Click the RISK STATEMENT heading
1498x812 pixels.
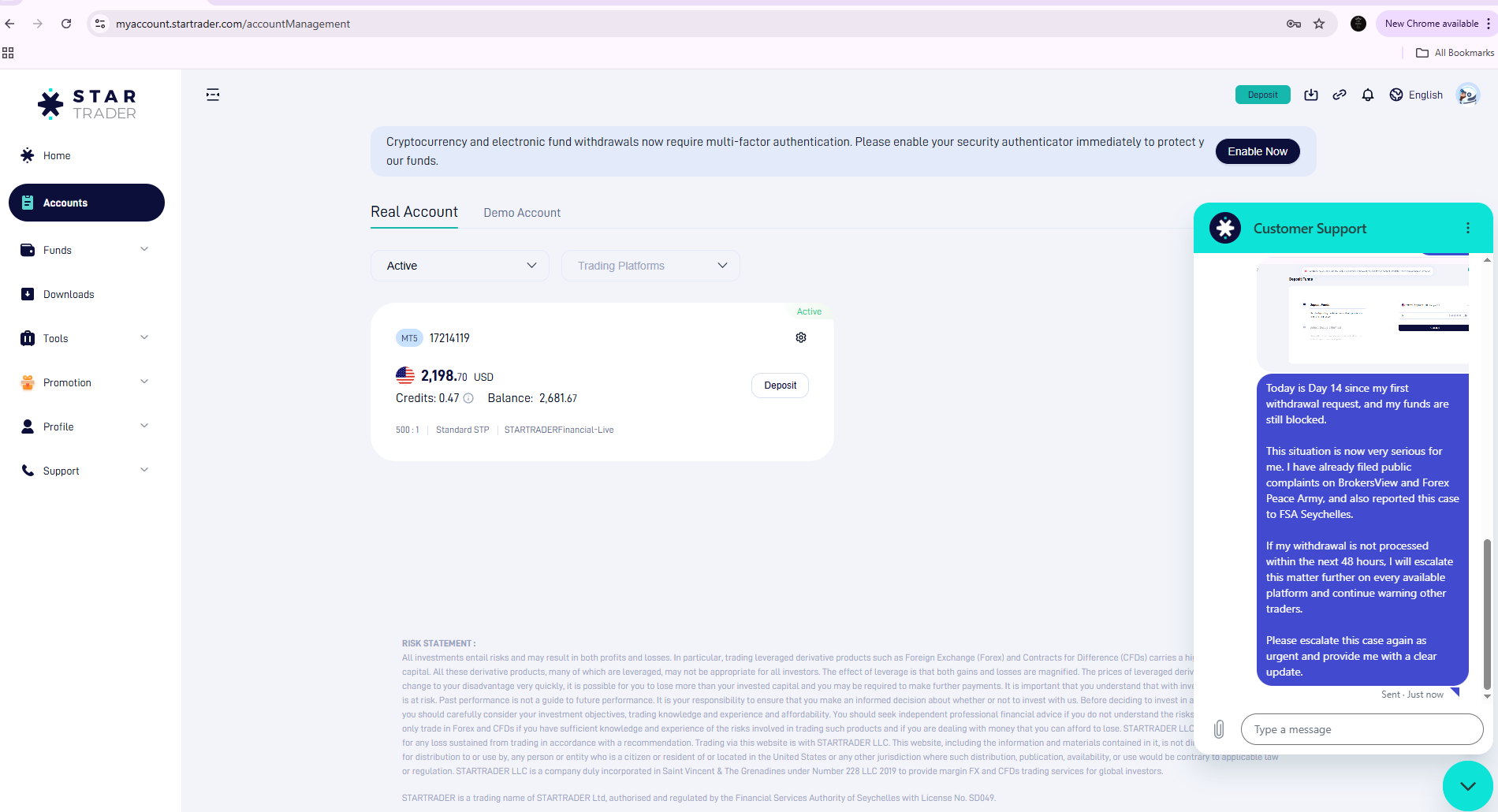coord(438,643)
